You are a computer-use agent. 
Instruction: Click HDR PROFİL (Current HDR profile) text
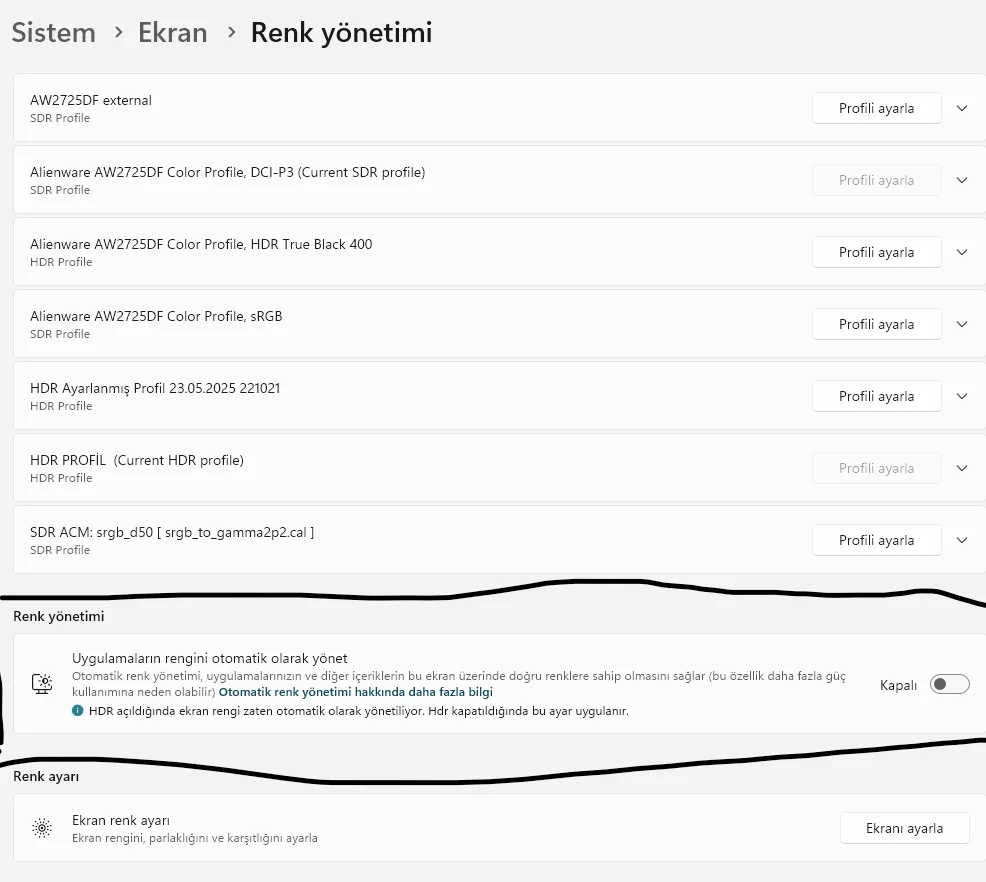(x=137, y=460)
